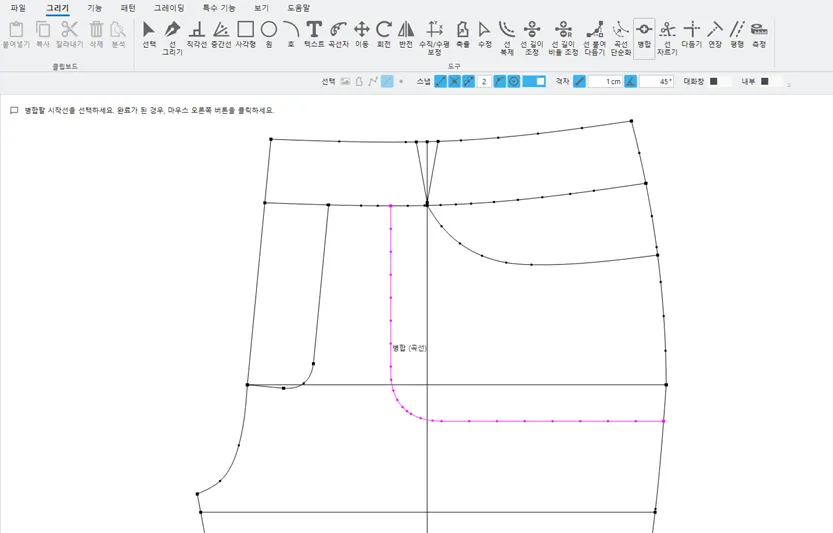Open the 특수 기능 tab
The width and height of the screenshot is (833, 533).
[x=219, y=8]
